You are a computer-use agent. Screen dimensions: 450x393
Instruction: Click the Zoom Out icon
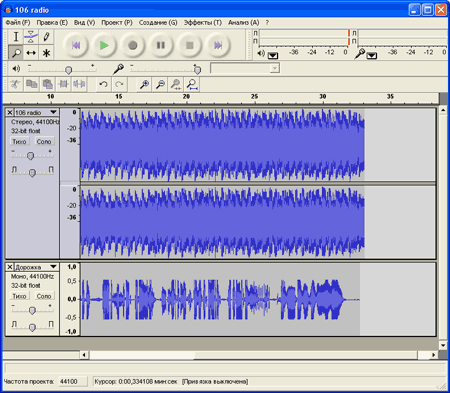[160, 84]
